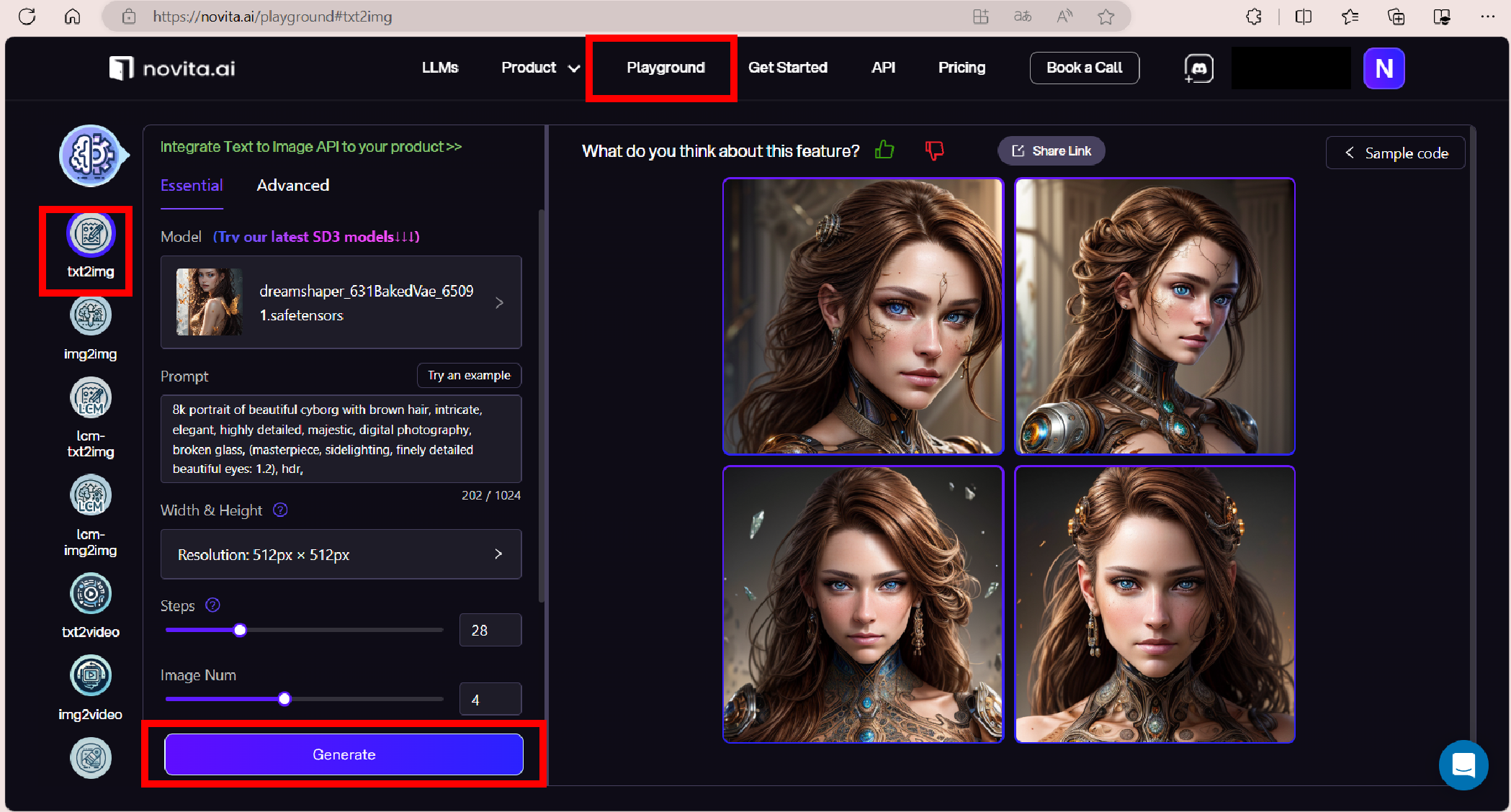
Task: Click inside the Prompt text box
Action: (x=341, y=438)
